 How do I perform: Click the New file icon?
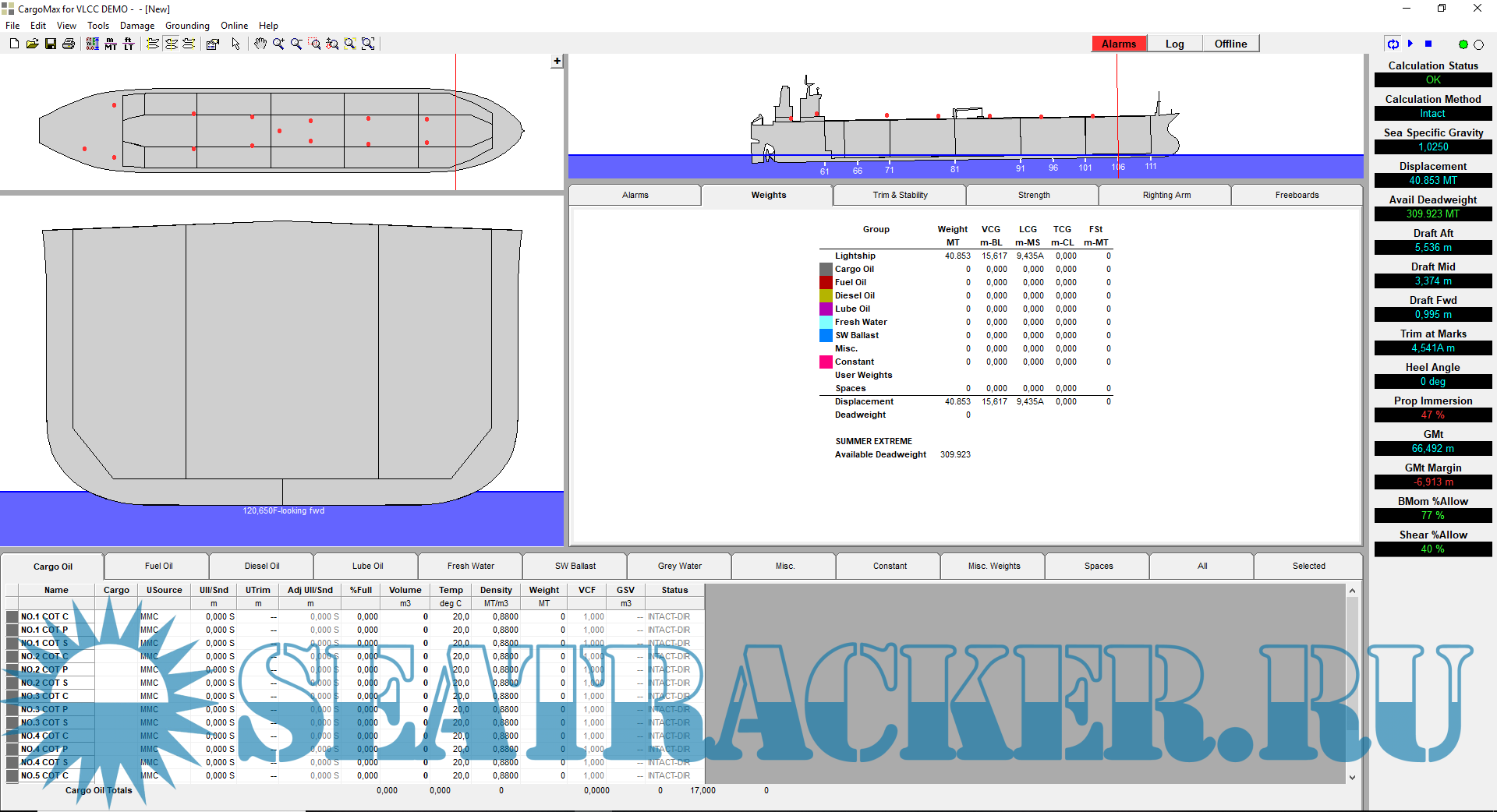tap(14, 44)
